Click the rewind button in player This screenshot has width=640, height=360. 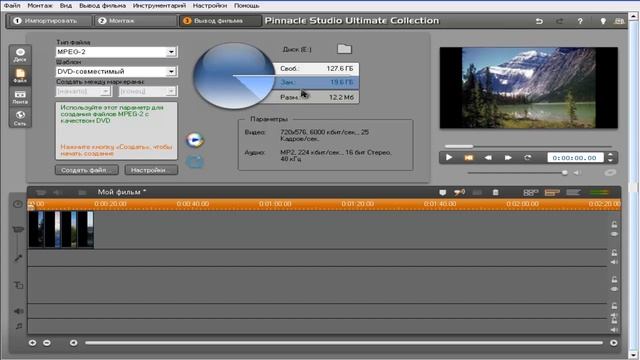pos(488,158)
